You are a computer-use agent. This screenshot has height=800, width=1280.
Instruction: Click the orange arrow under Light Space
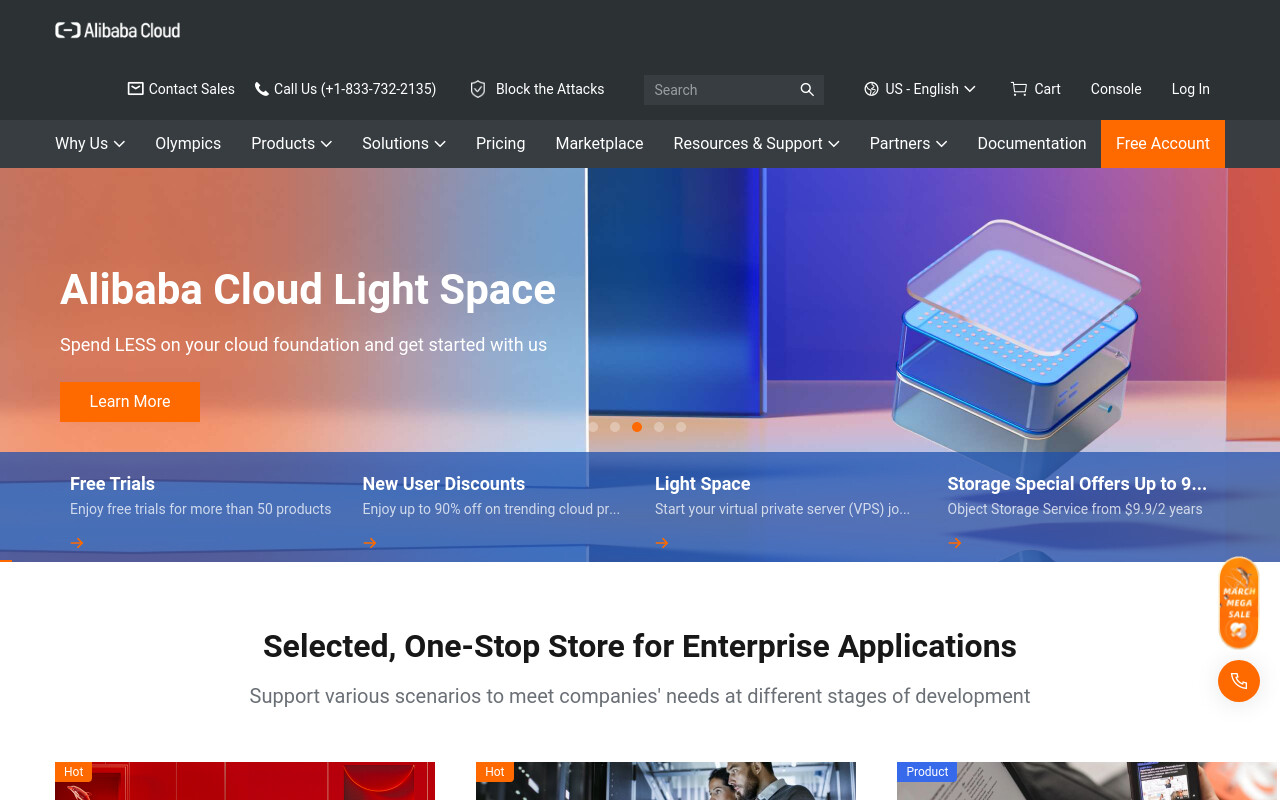point(662,543)
